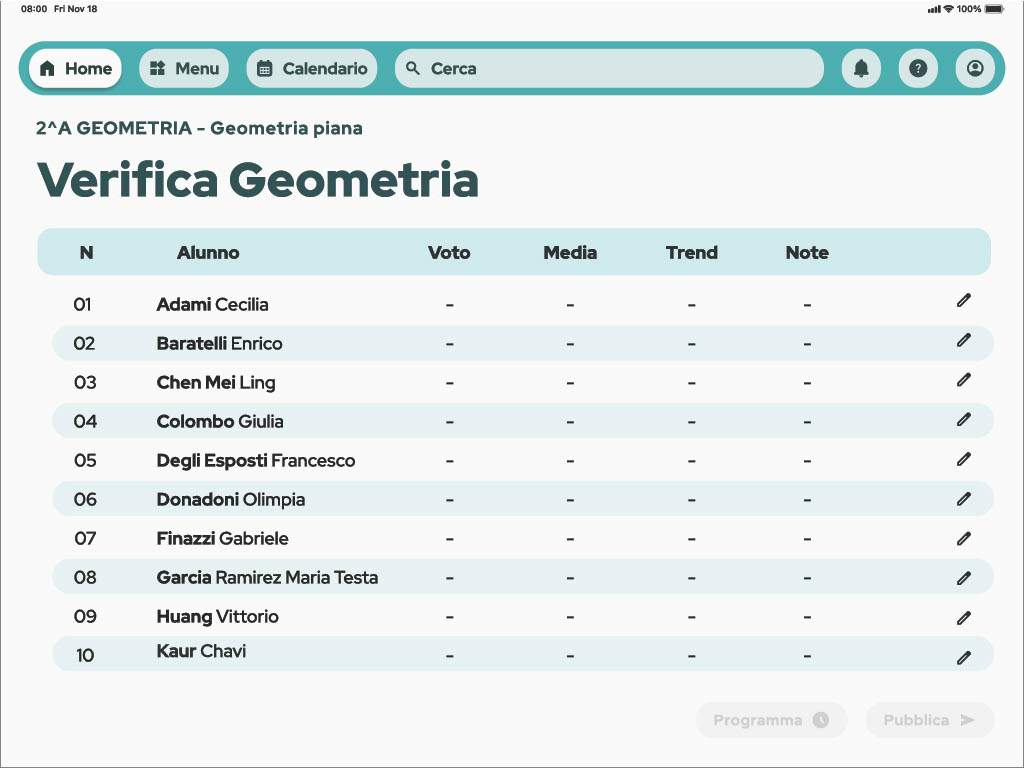Switch to the Calendario tab

point(312,69)
